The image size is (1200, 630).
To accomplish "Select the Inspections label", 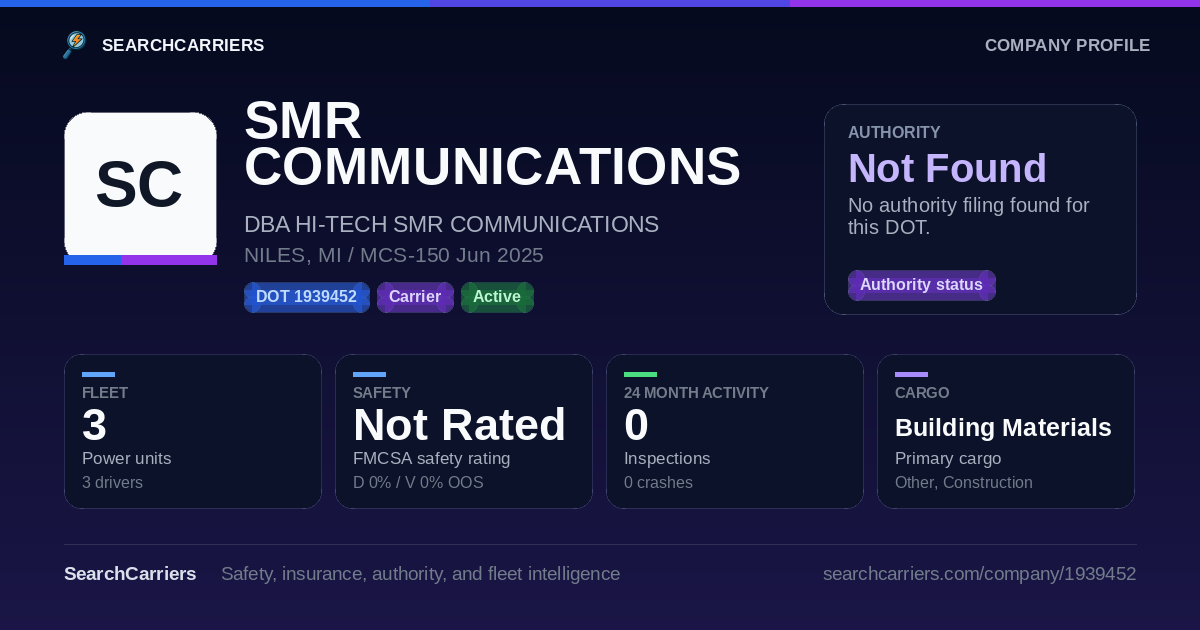I will (x=667, y=459).
